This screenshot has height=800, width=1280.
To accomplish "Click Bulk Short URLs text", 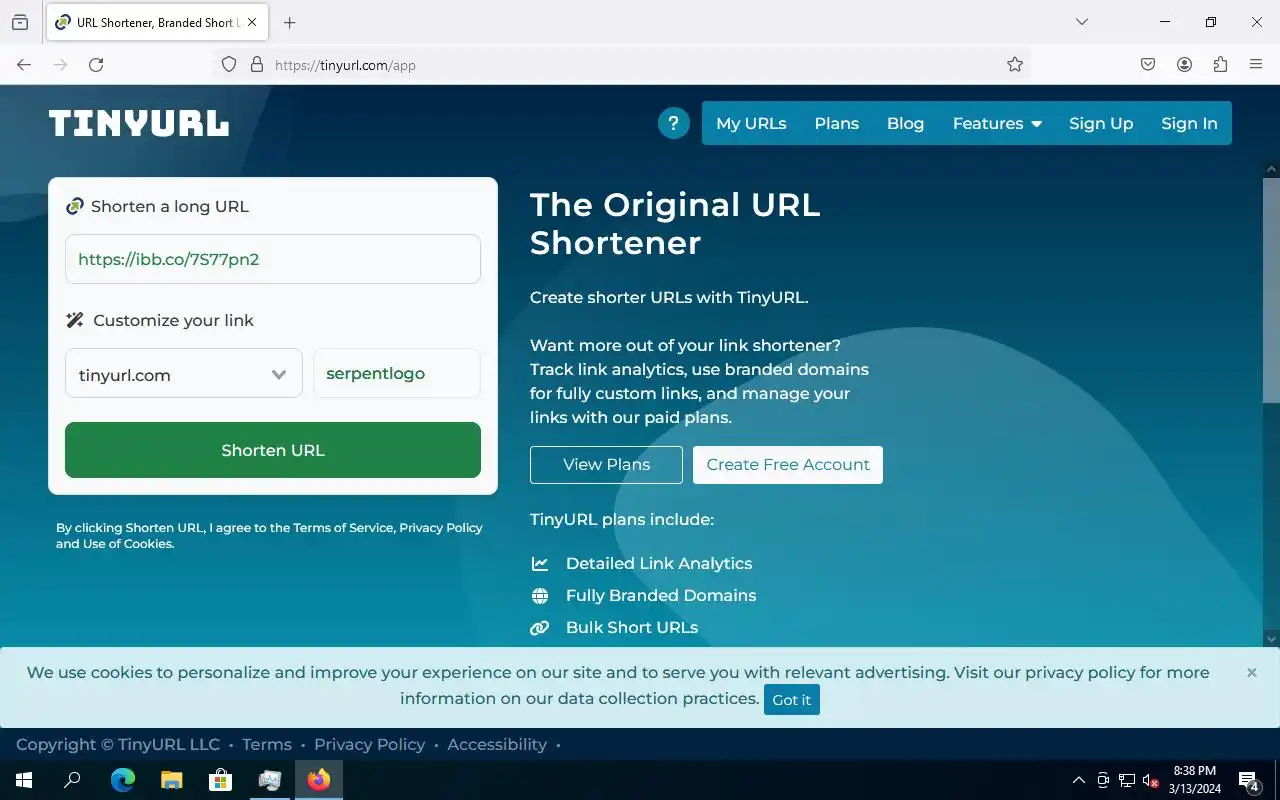I will point(632,627).
